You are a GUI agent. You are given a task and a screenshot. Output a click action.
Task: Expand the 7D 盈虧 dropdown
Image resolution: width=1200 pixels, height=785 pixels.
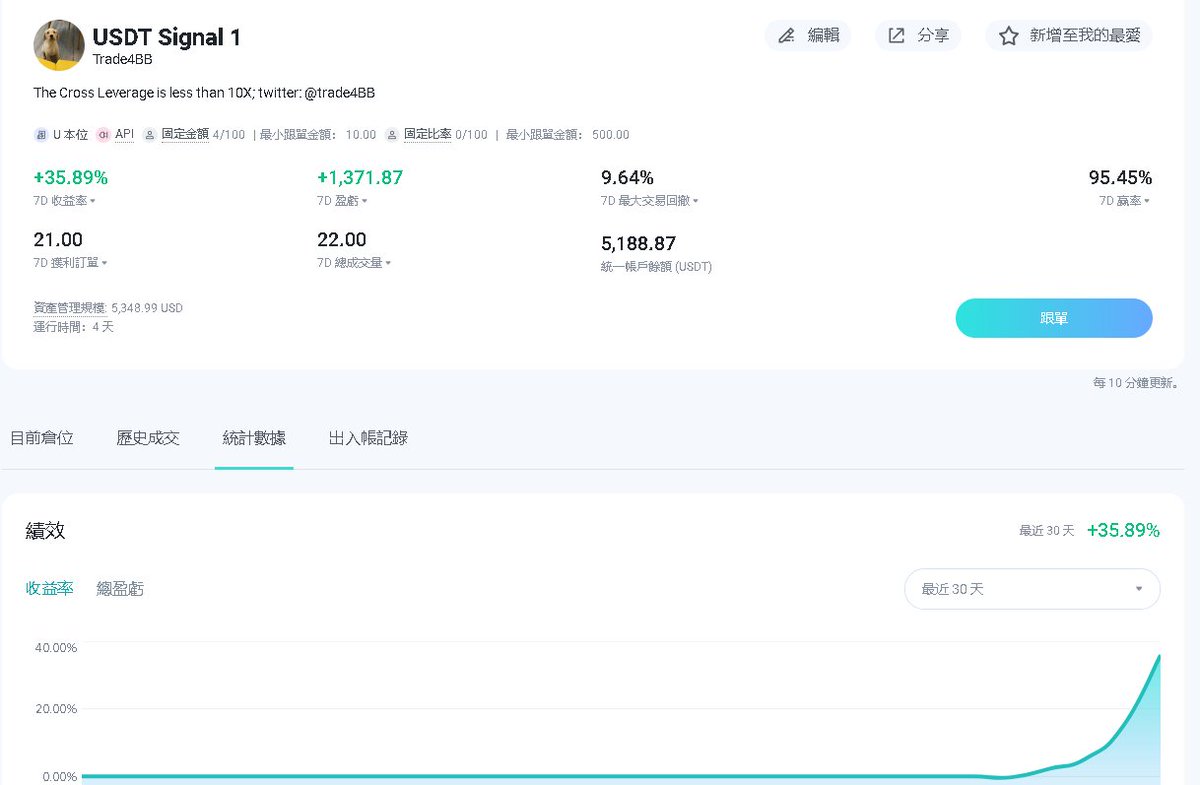click(x=343, y=201)
